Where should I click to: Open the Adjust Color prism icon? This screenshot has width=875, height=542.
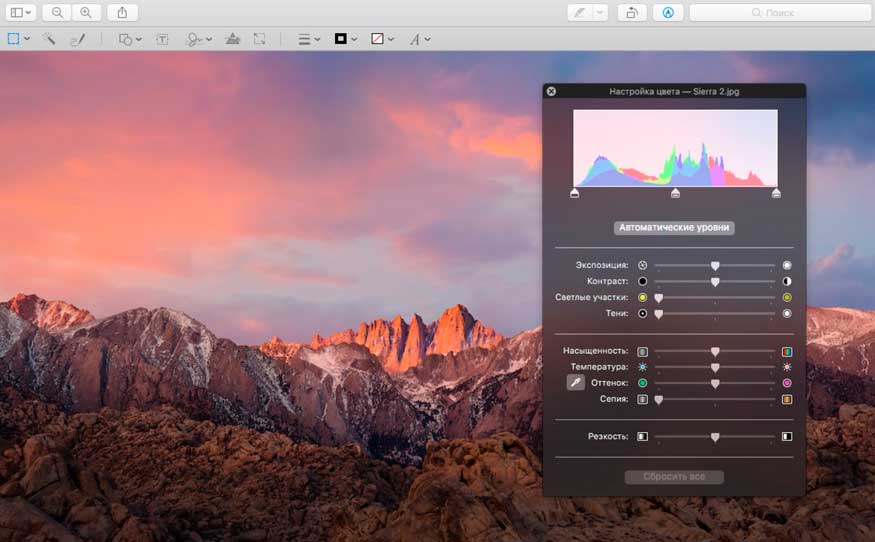232,39
